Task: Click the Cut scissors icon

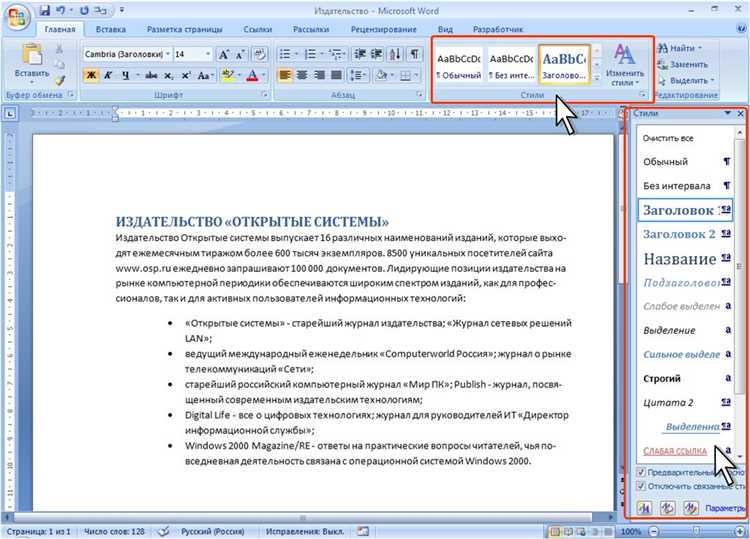Action: point(59,49)
